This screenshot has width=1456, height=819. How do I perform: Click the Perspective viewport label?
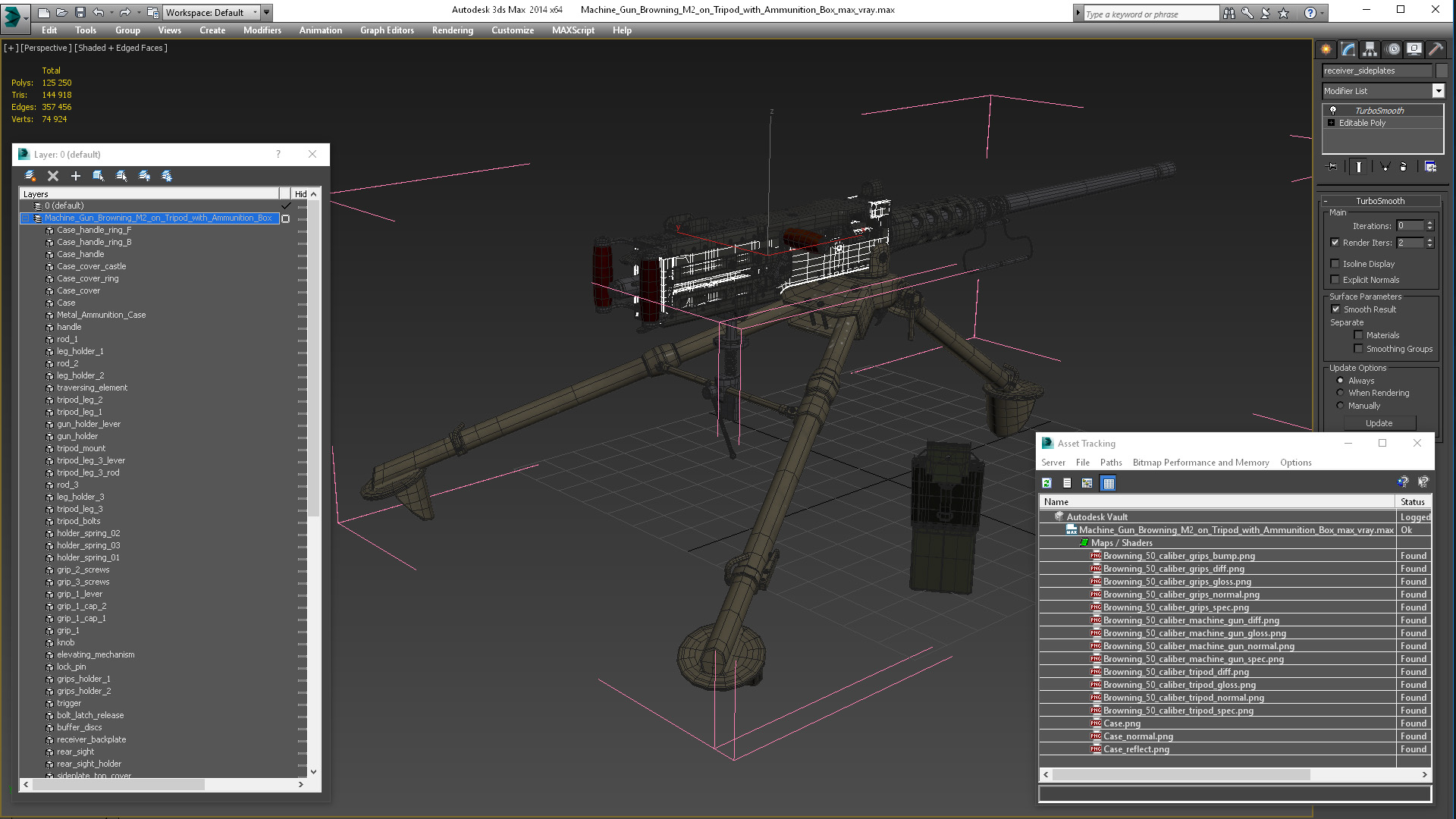(x=46, y=48)
